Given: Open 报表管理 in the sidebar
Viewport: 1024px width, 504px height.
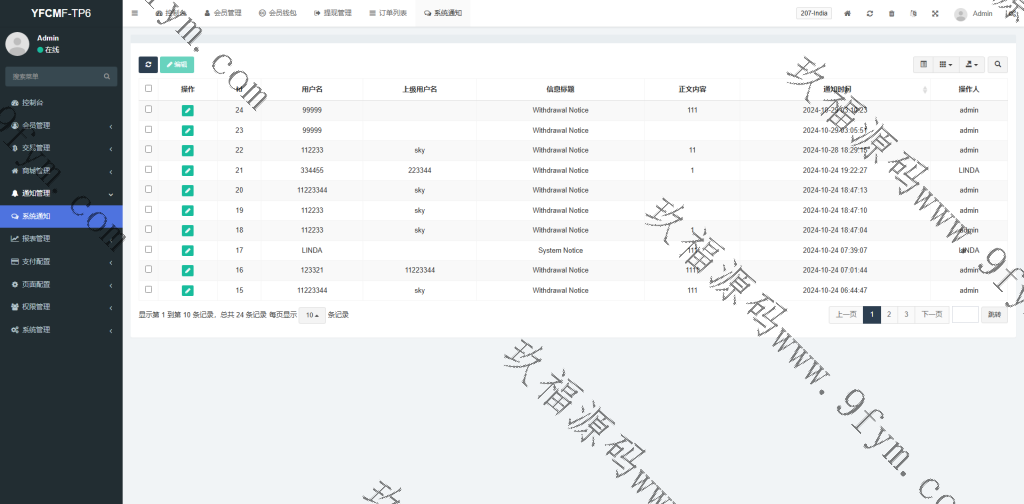Looking at the screenshot, I should click(x=61, y=239).
